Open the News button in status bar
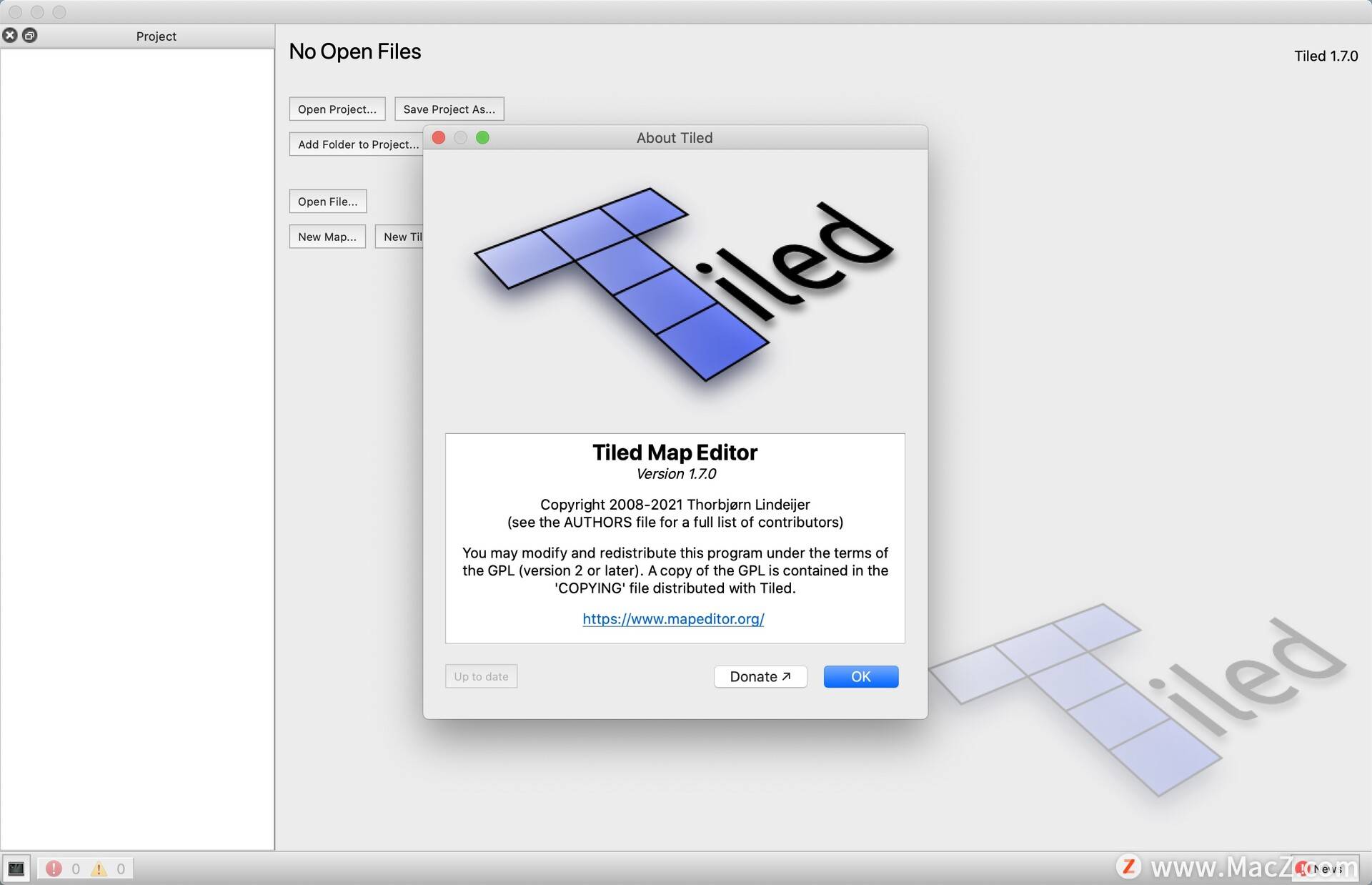This screenshot has width=1372, height=885. tap(1326, 869)
